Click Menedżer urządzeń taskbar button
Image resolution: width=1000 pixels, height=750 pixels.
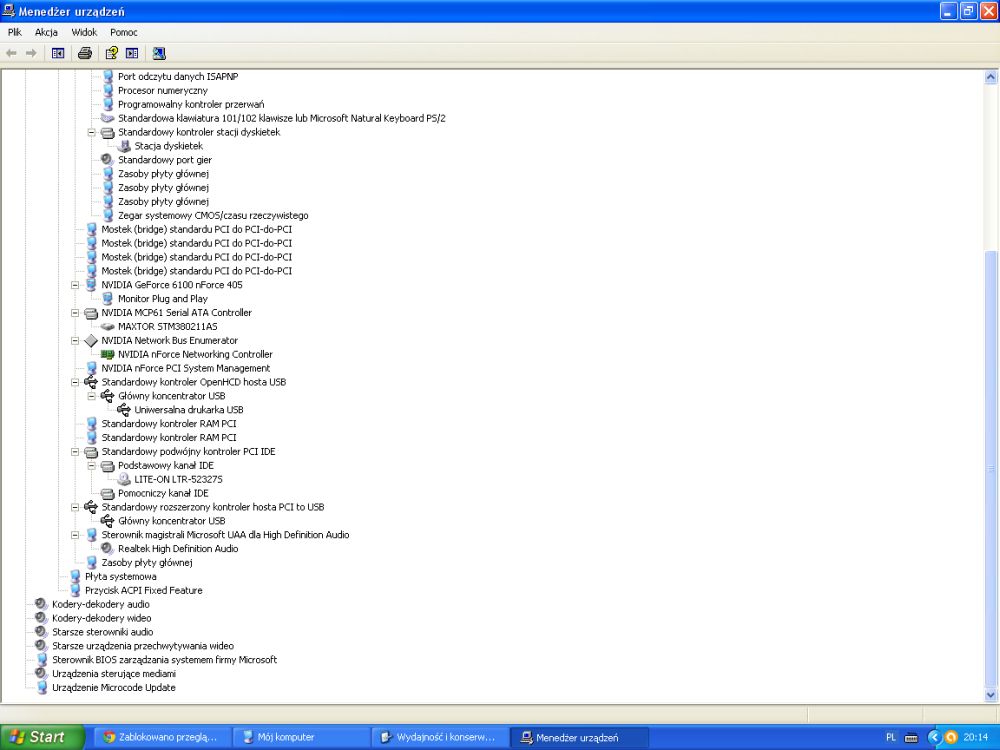pos(579,737)
